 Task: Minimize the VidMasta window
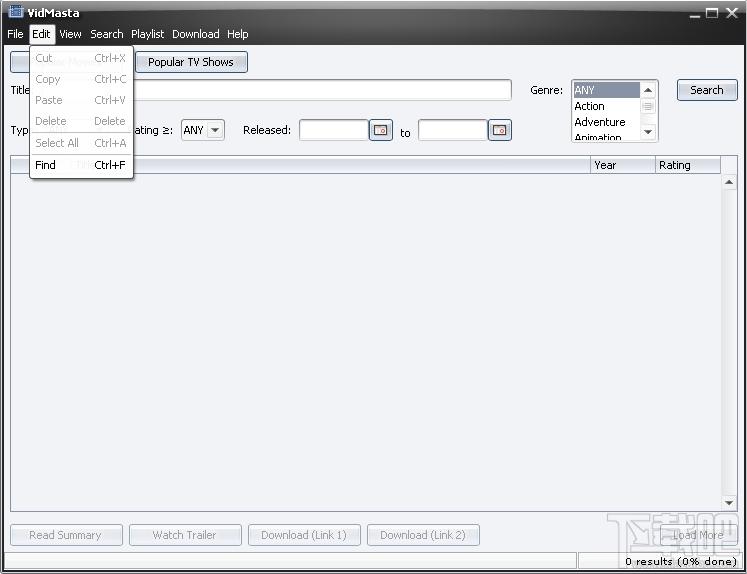click(695, 14)
